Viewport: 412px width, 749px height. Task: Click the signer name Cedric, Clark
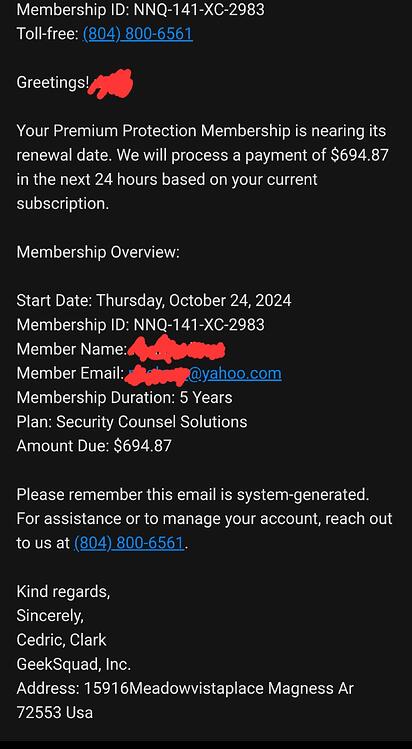pos(62,640)
